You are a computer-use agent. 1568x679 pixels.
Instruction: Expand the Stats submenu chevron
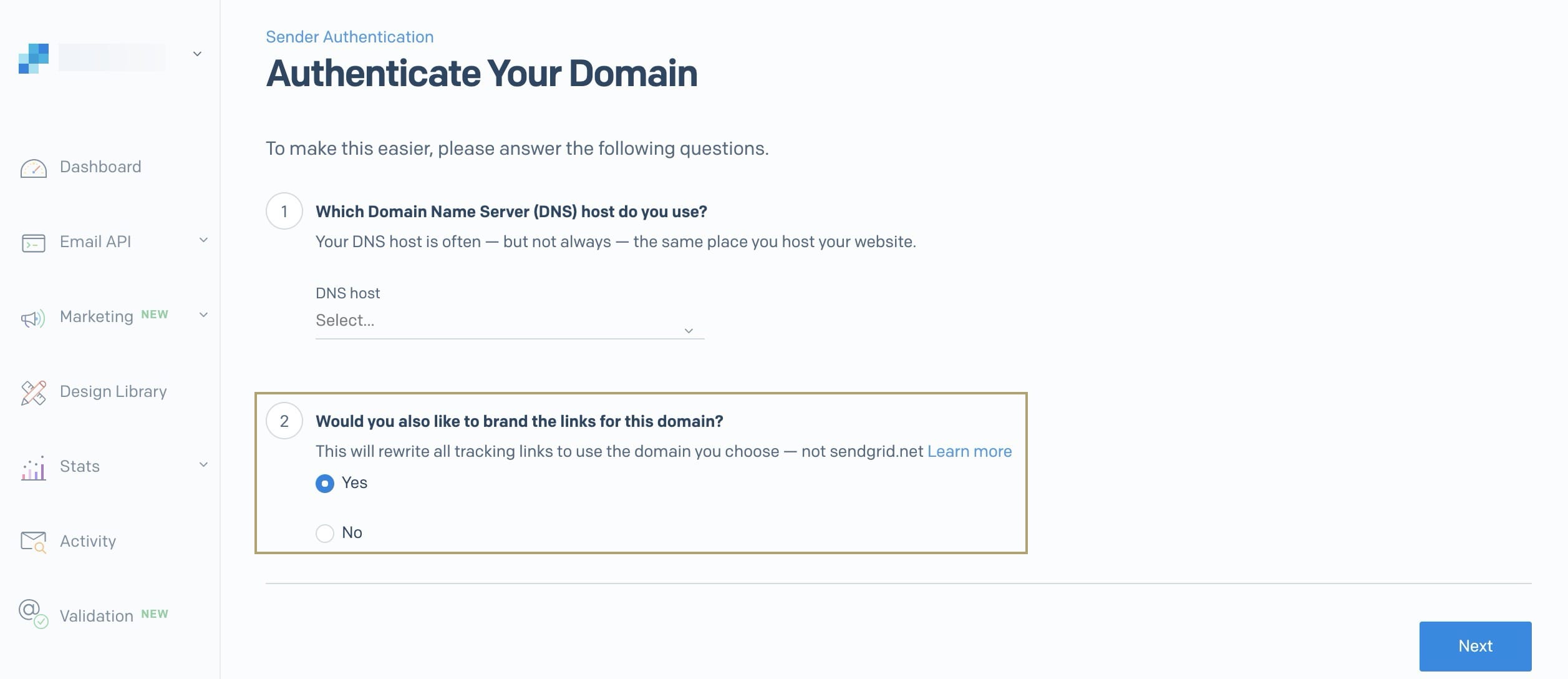tap(203, 464)
